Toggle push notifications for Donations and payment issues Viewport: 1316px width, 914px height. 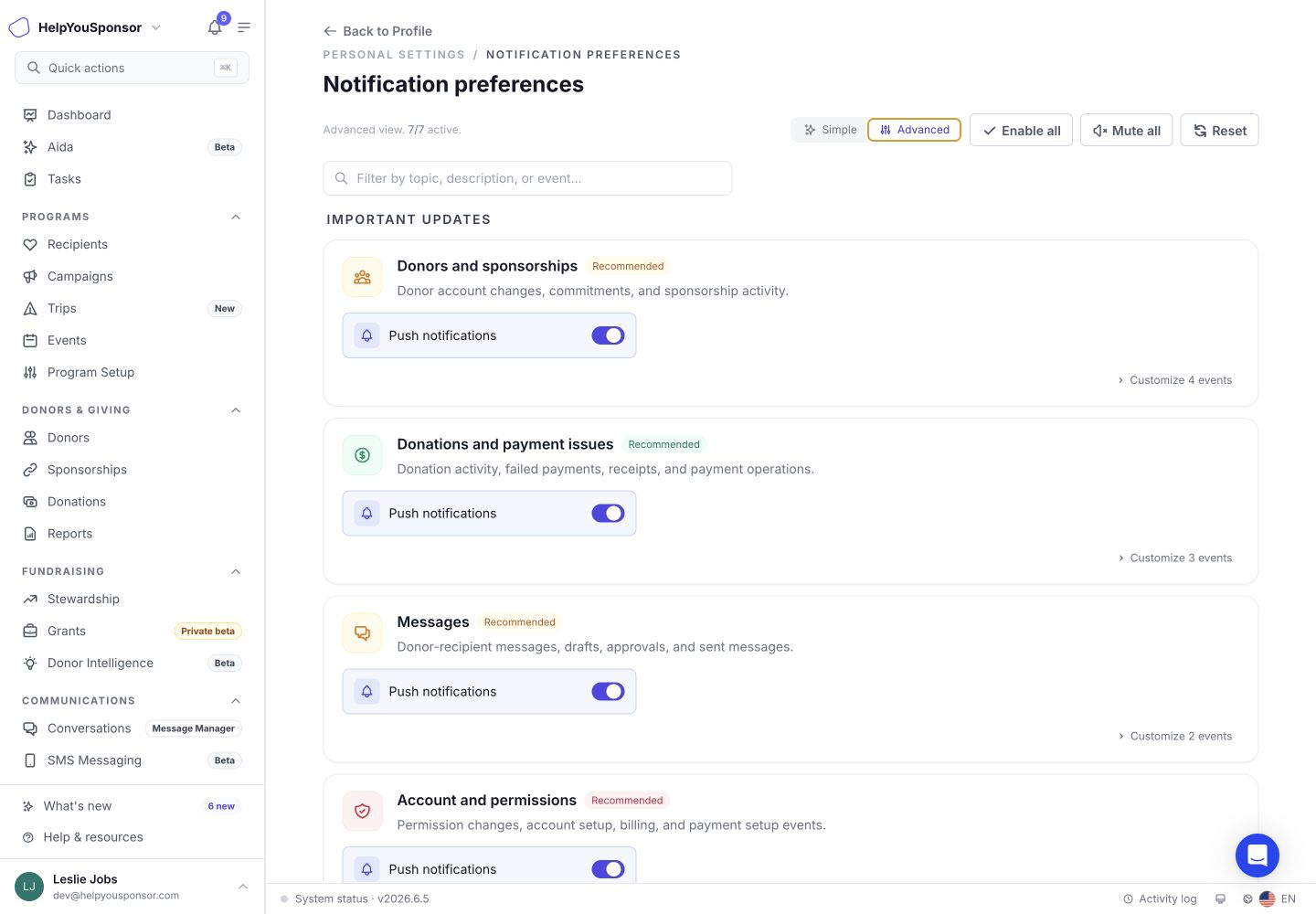click(608, 514)
